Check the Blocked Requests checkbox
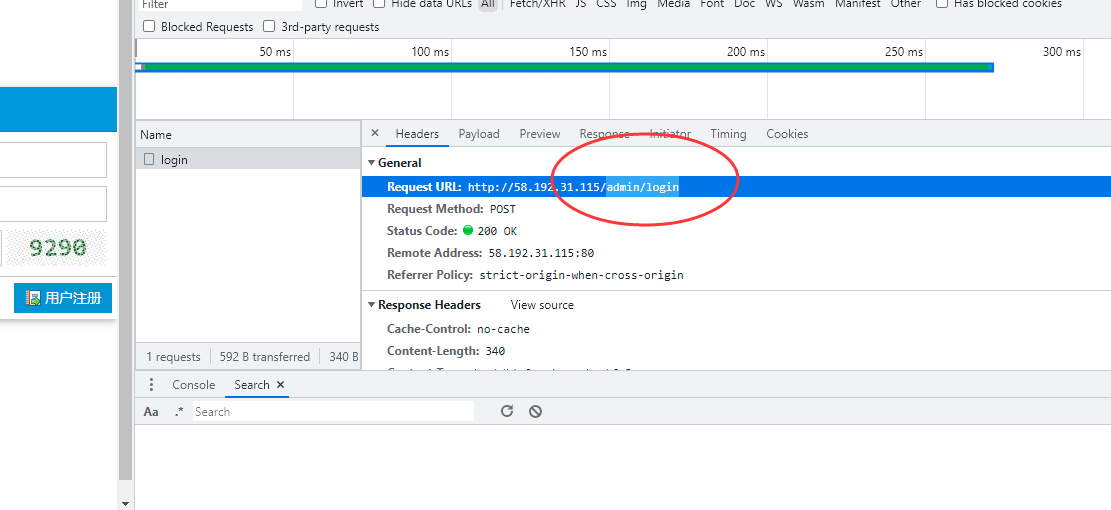This screenshot has height=510, width=1111. tap(149, 27)
